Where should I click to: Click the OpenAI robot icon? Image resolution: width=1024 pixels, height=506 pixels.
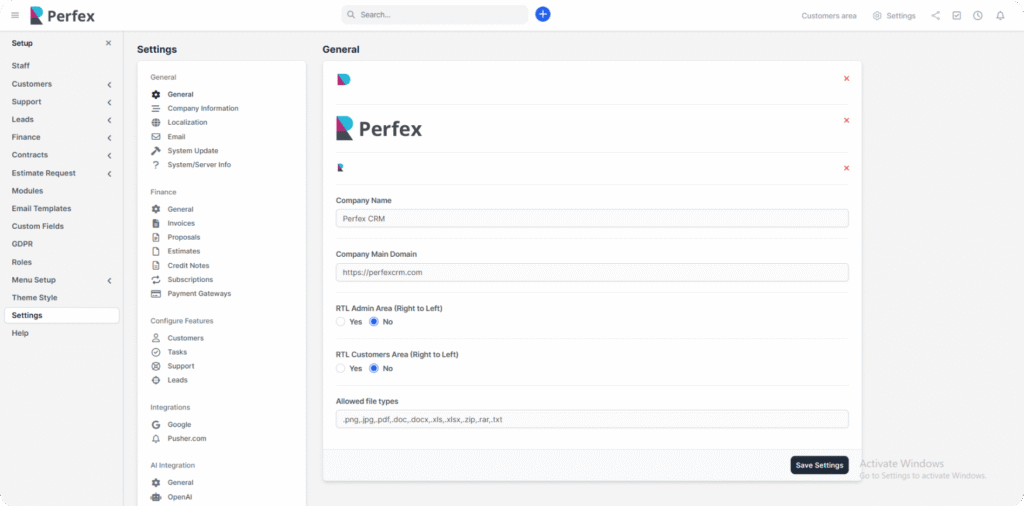point(155,497)
